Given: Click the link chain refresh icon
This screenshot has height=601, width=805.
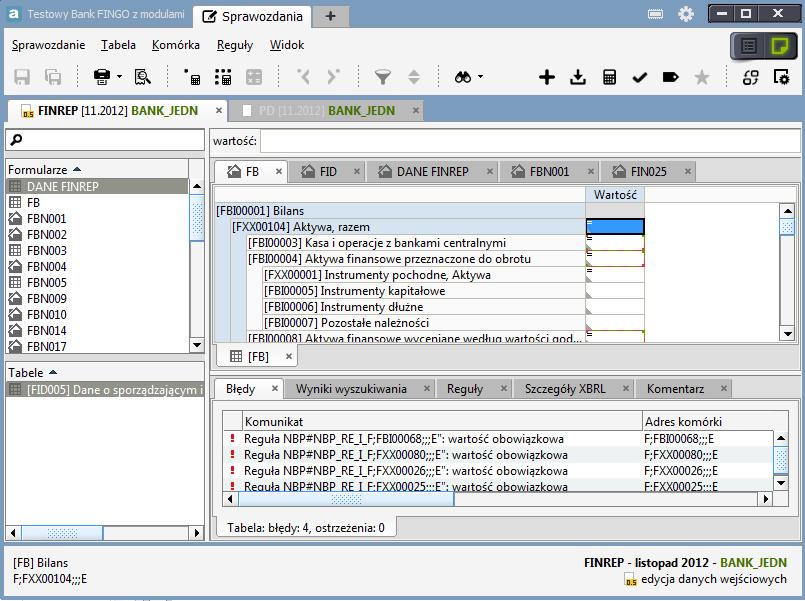Looking at the screenshot, I should click(751, 77).
